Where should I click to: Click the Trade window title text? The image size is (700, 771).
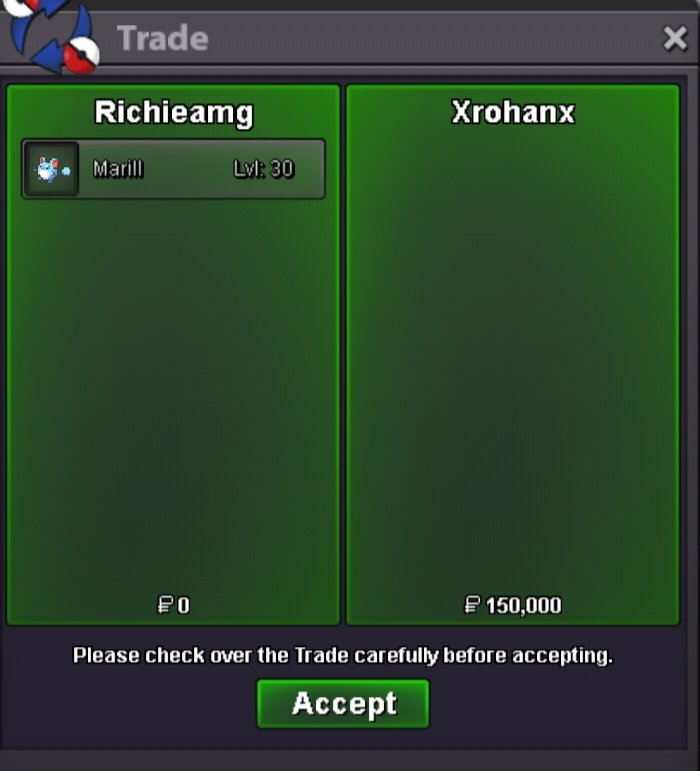(x=163, y=38)
